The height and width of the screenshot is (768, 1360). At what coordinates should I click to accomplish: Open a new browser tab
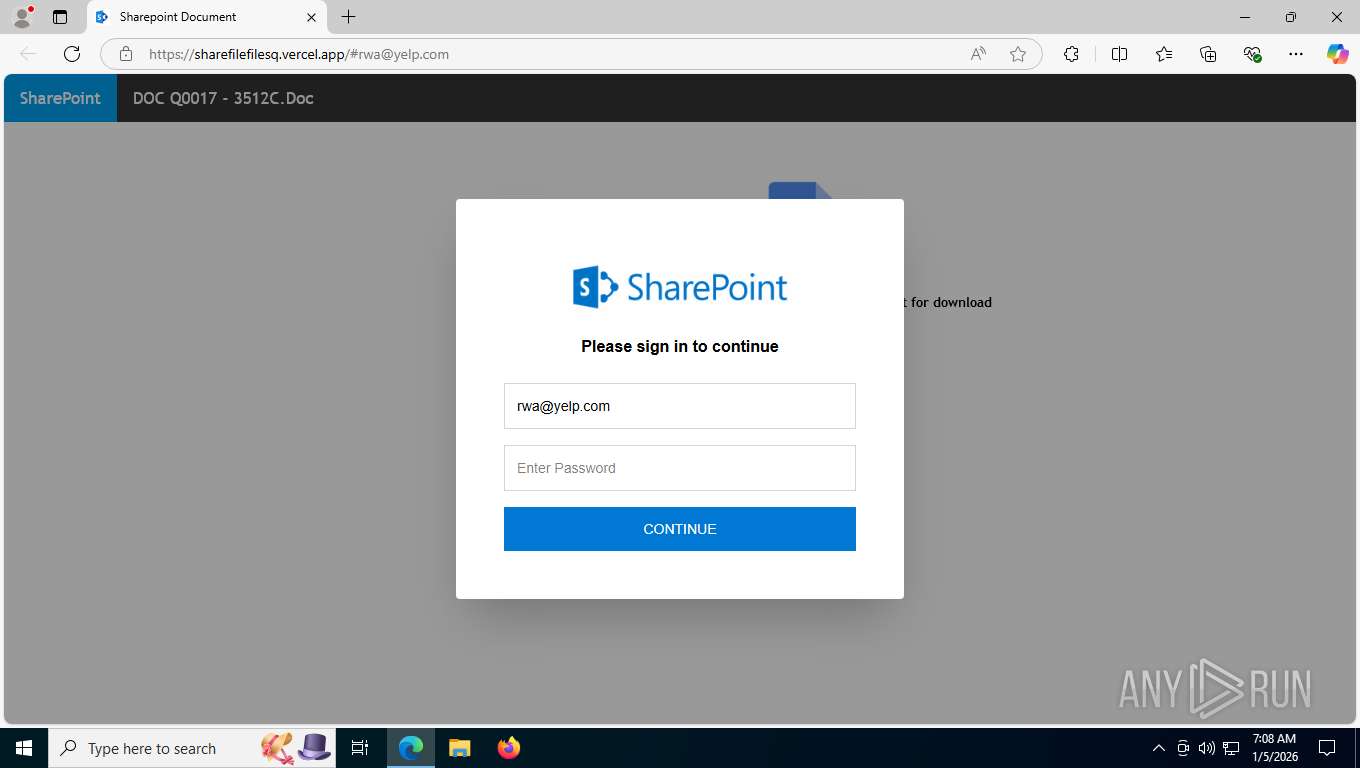(x=348, y=17)
